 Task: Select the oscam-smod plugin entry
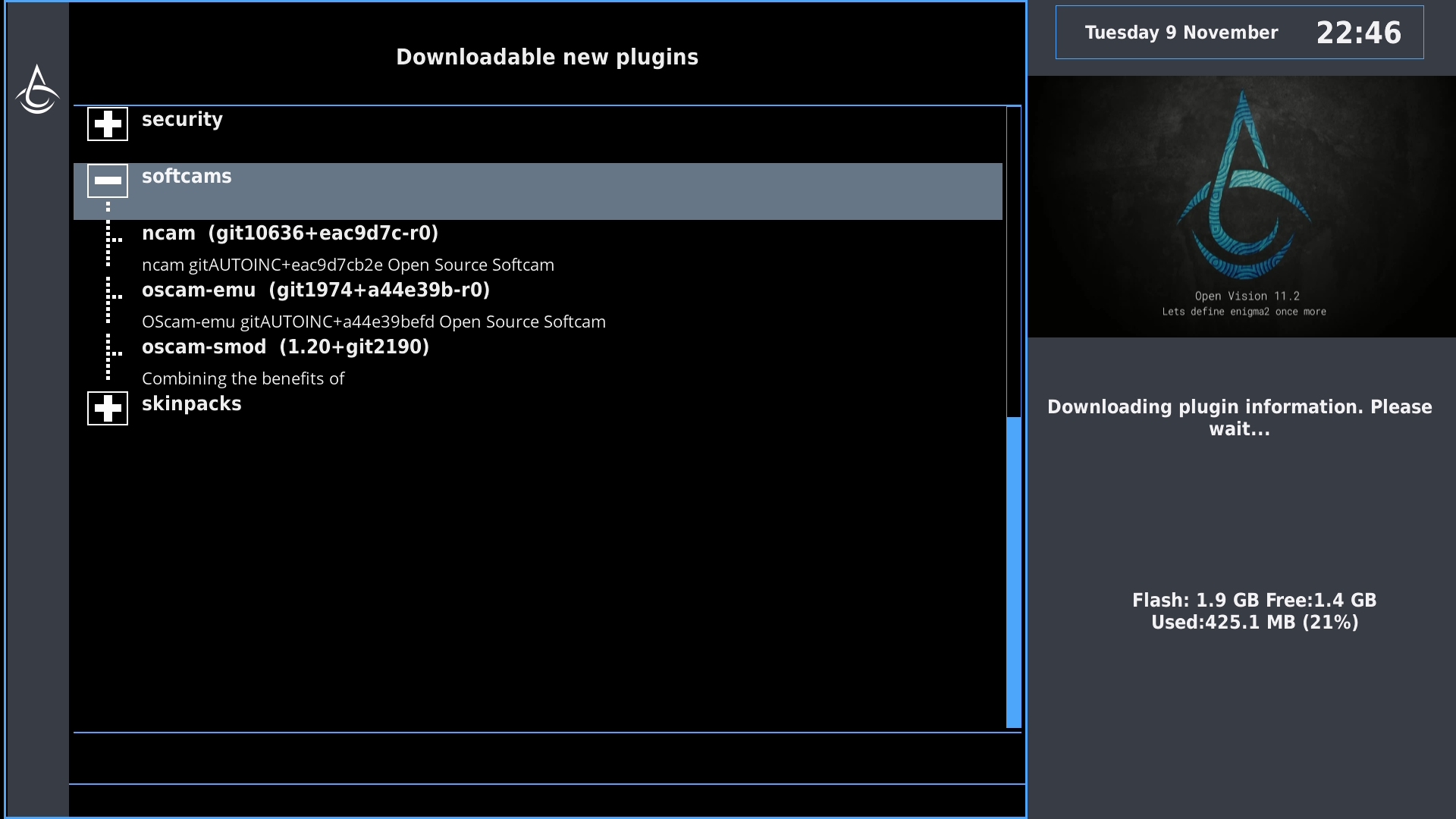(285, 347)
